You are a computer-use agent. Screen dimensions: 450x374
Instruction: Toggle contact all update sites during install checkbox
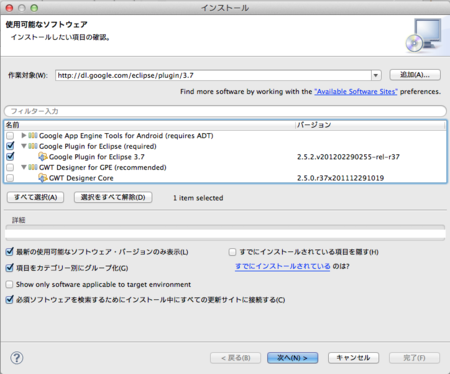click(x=10, y=300)
